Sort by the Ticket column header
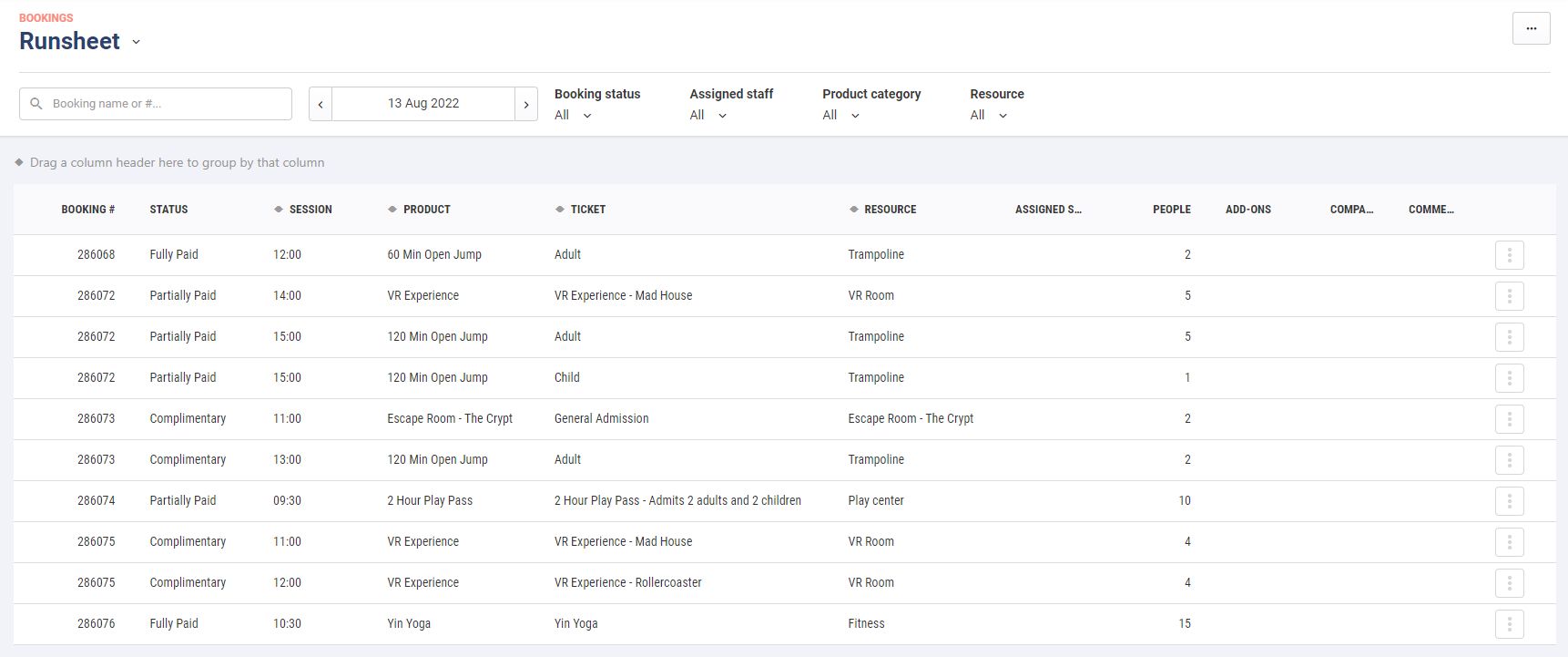This screenshot has height=657, width=1568. tap(588, 210)
